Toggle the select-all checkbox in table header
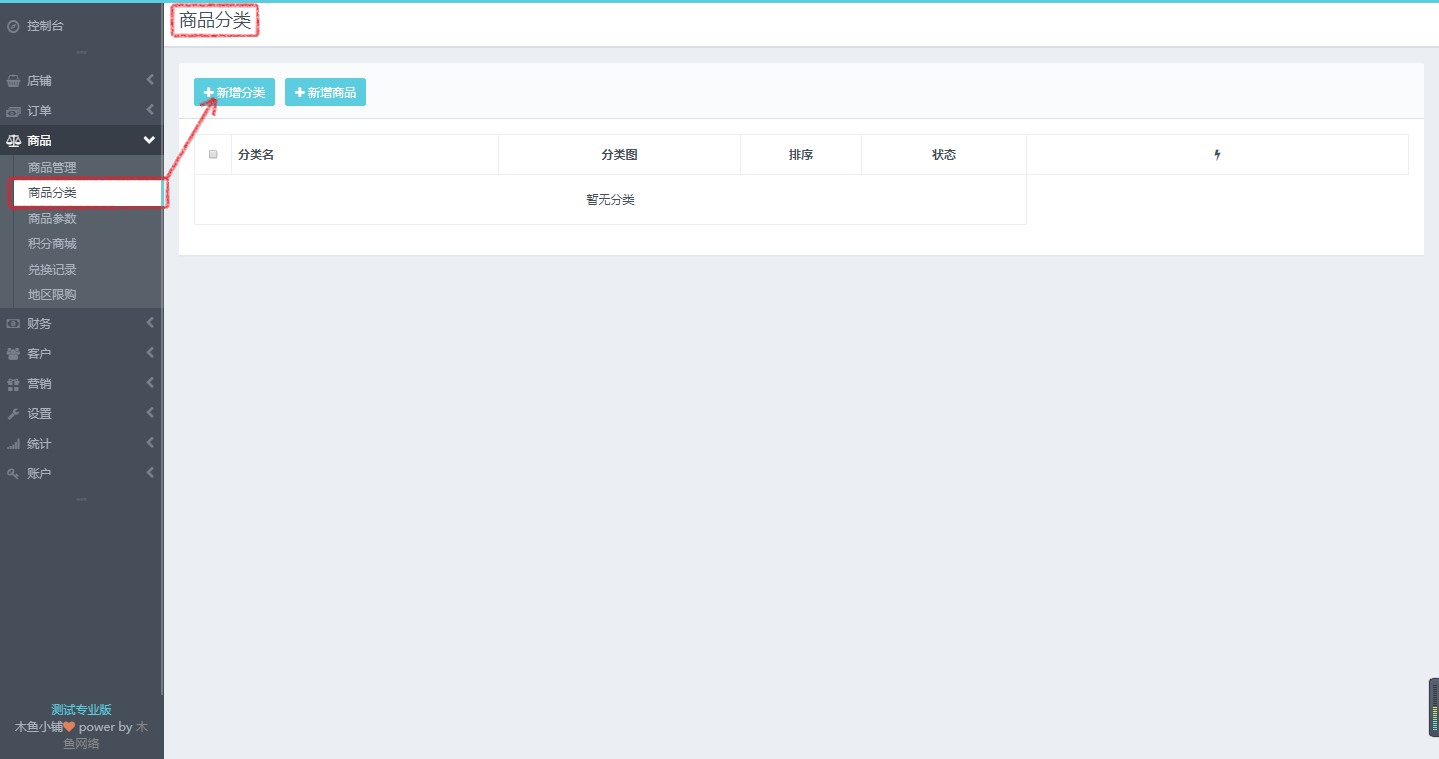This screenshot has height=759, width=1439. click(x=213, y=155)
